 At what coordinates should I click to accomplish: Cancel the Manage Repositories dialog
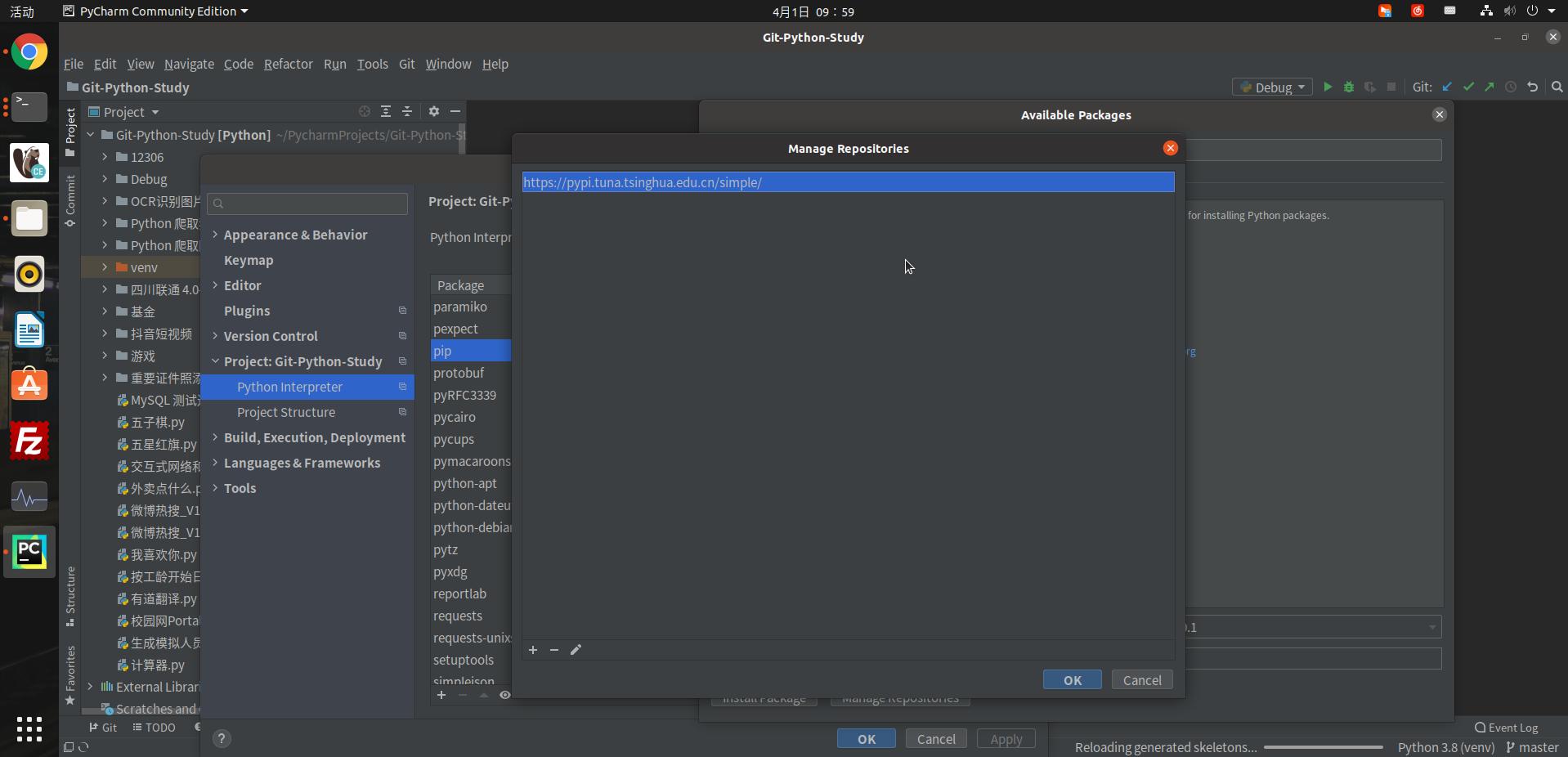1142,680
